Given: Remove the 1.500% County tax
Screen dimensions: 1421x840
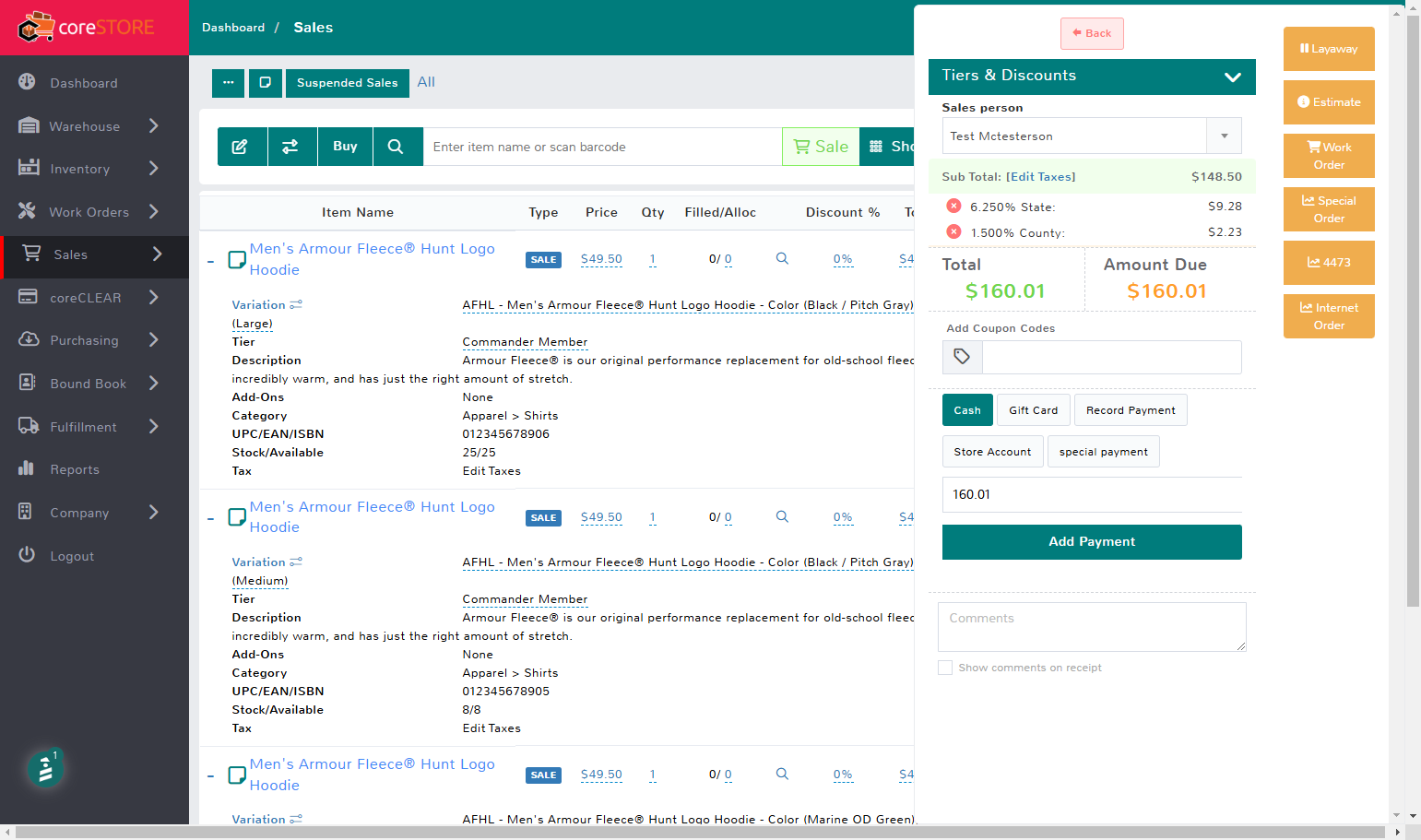Looking at the screenshot, I should click(954, 231).
